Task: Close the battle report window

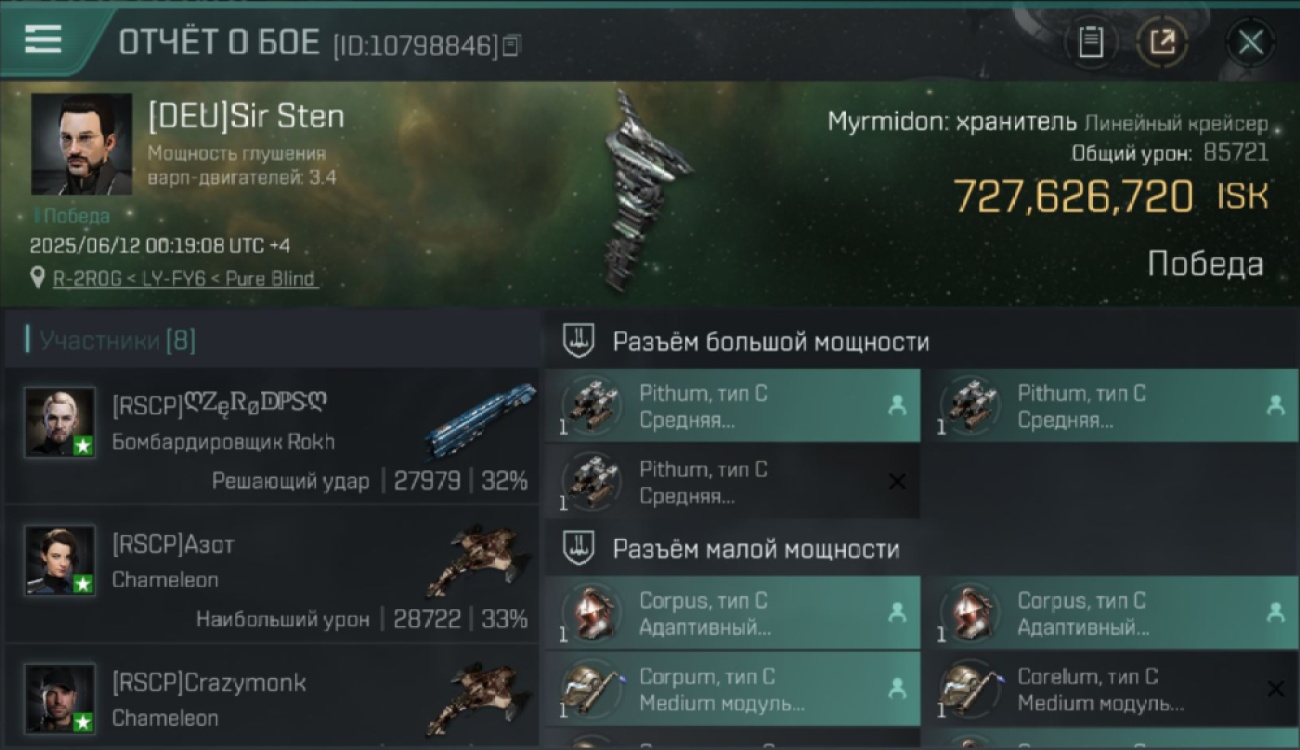Action: click(x=1250, y=43)
